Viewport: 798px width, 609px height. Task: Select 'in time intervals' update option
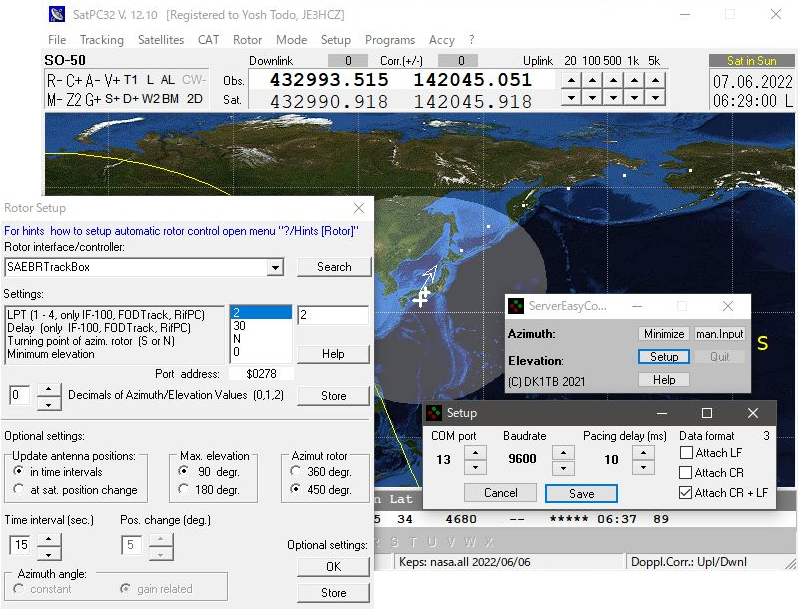pos(19,471)
